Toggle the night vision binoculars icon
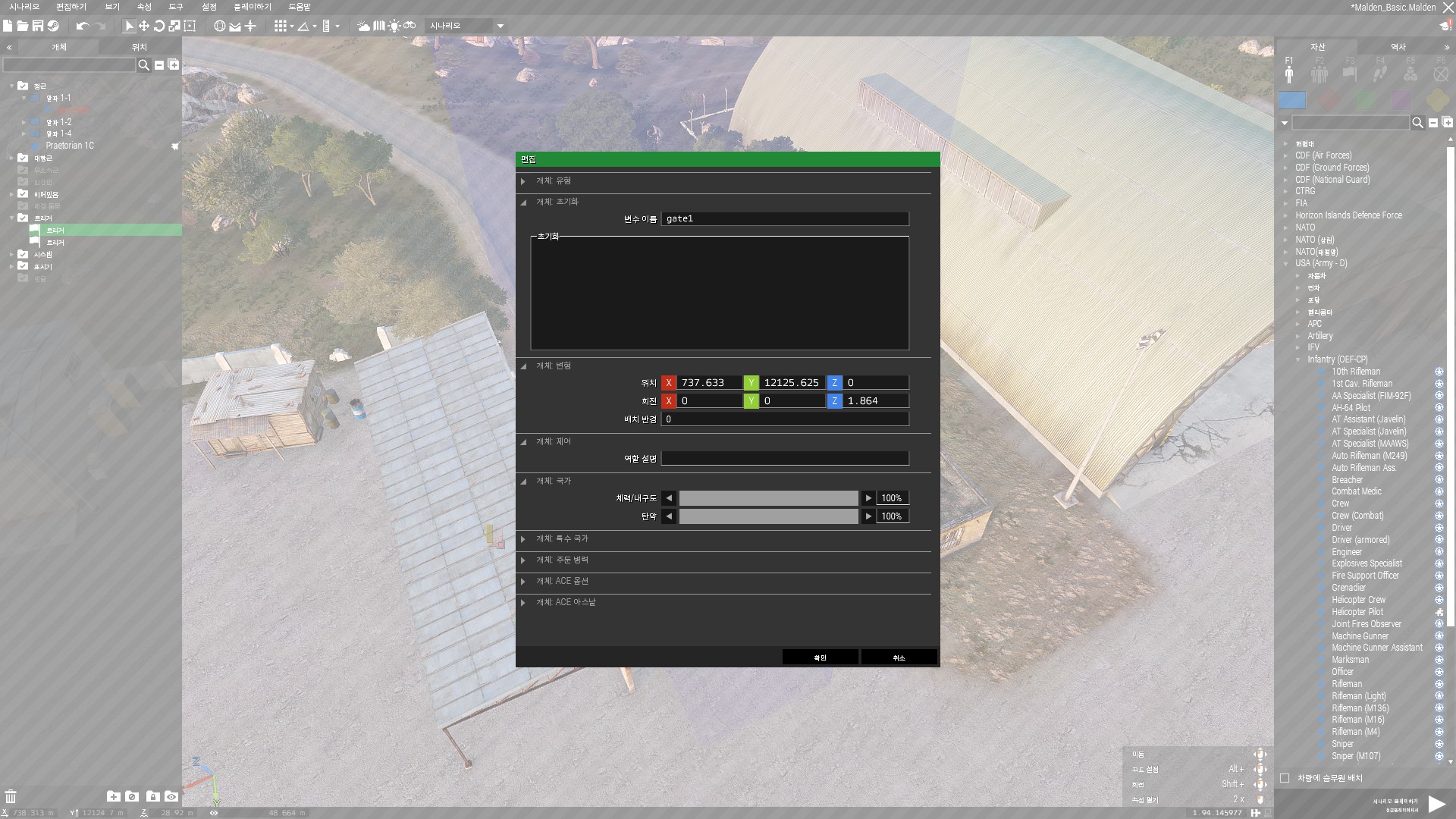 coord(409,26)
